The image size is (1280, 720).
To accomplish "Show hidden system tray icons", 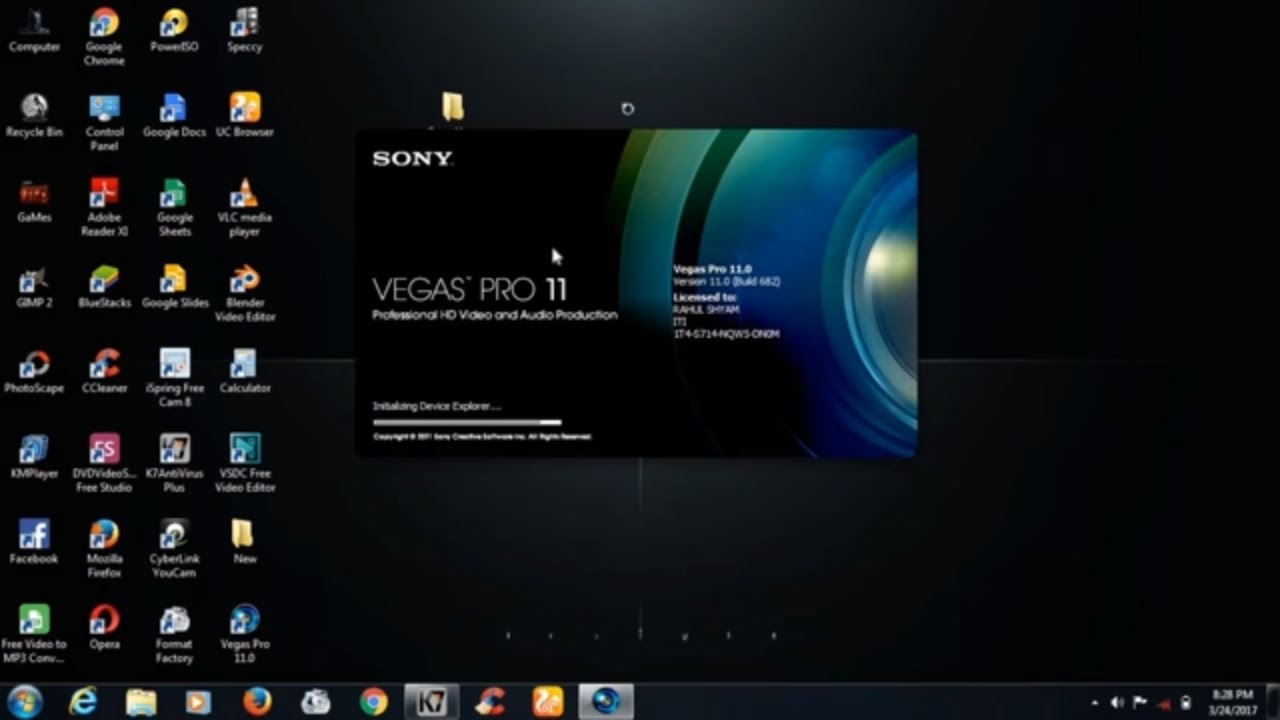I will click(x=1095, y=703).
